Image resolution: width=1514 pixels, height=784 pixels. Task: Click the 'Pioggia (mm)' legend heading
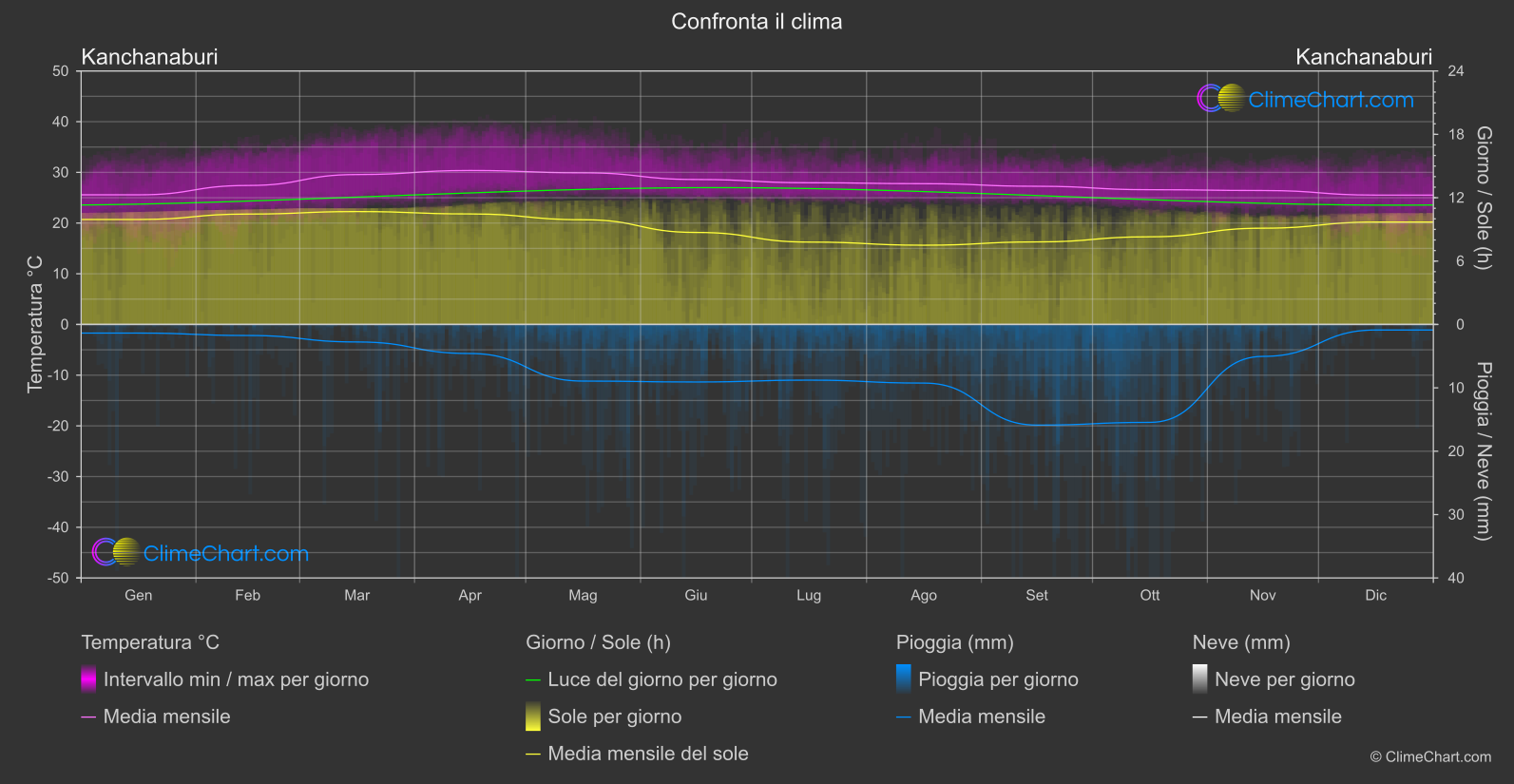pos(955,642)
